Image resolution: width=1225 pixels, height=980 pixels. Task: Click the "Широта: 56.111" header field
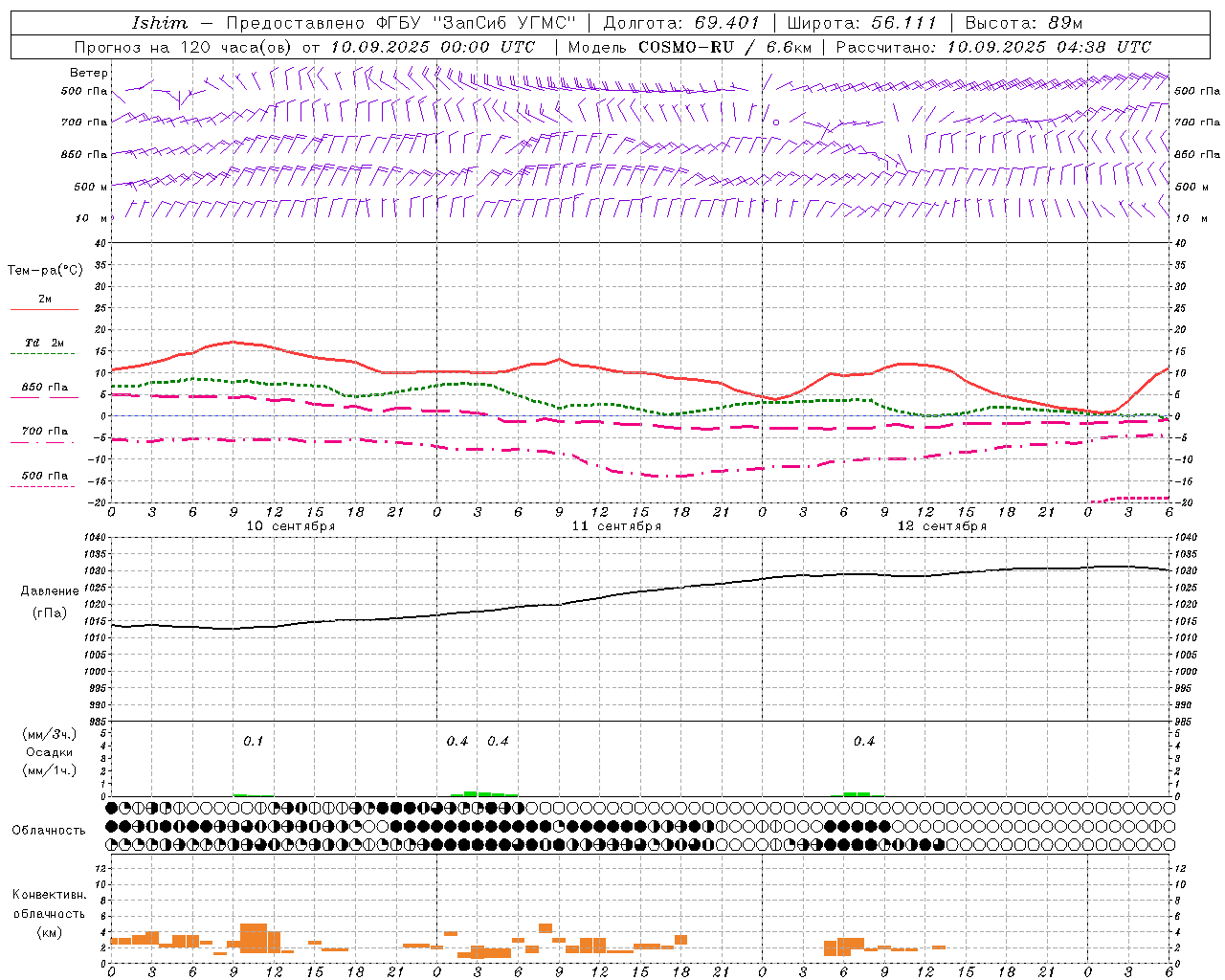tap(861, 23)
